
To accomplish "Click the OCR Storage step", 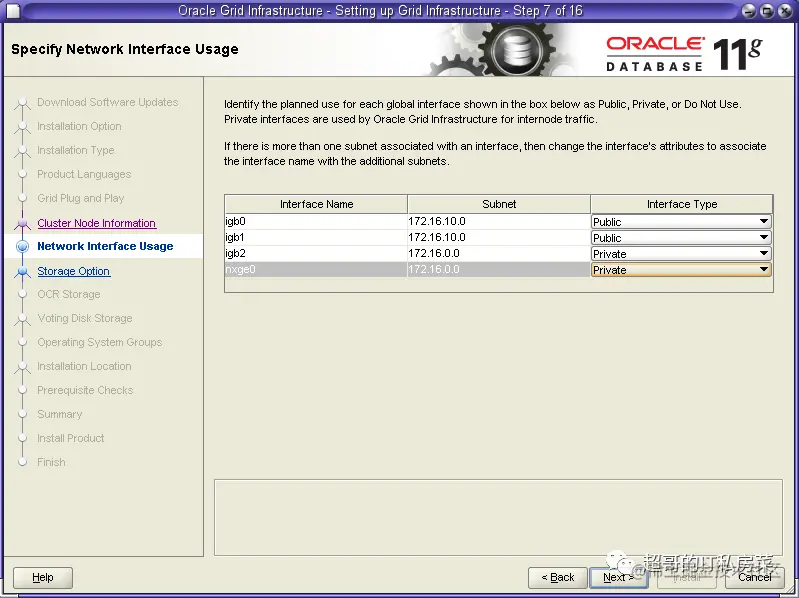I will (69, 294).
